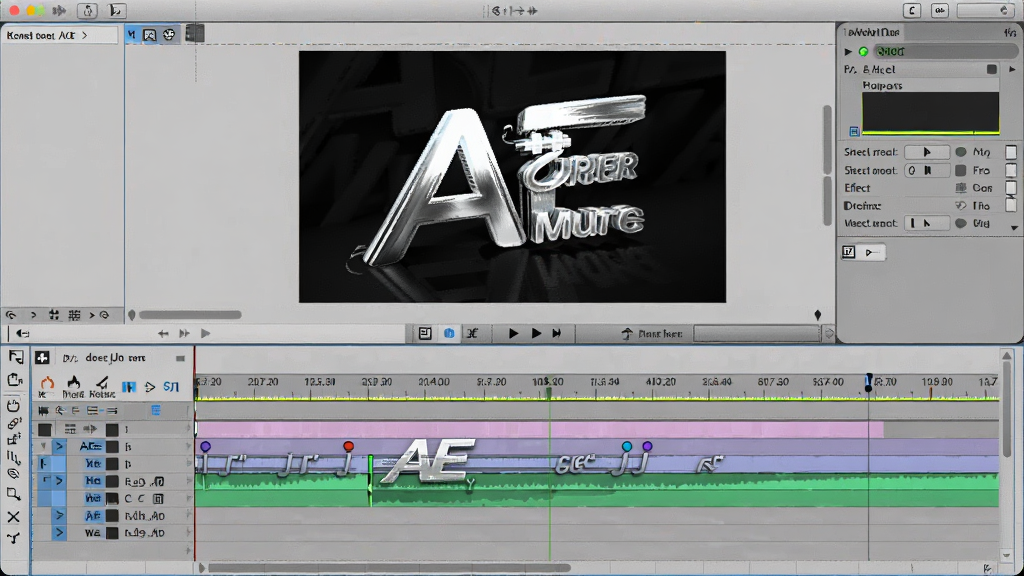
Task: Select the magnifier tool in the left toolbar
Action: [x=14, y=494]
